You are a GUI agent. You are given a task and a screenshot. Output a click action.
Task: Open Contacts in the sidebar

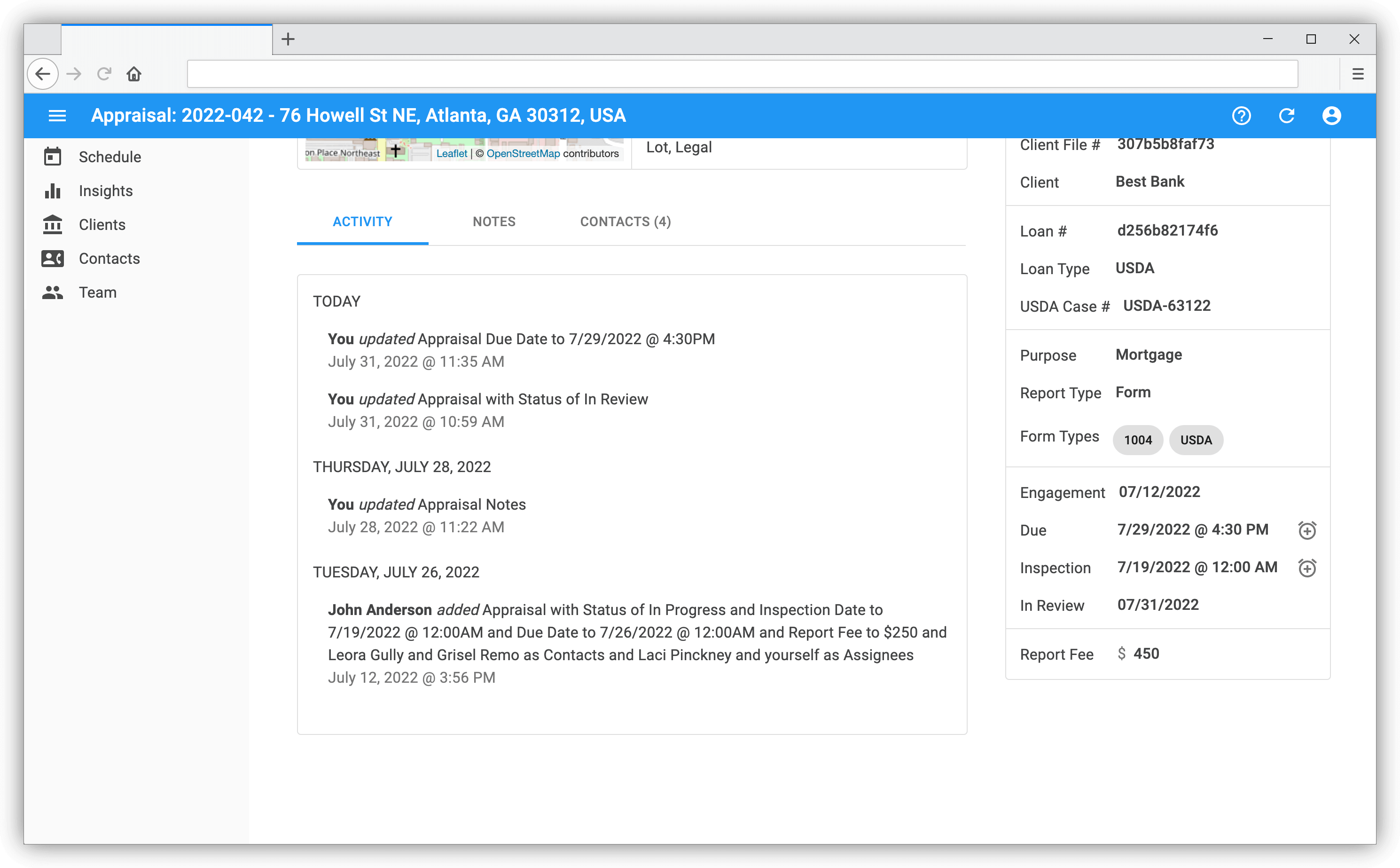(x=109, y=258)
